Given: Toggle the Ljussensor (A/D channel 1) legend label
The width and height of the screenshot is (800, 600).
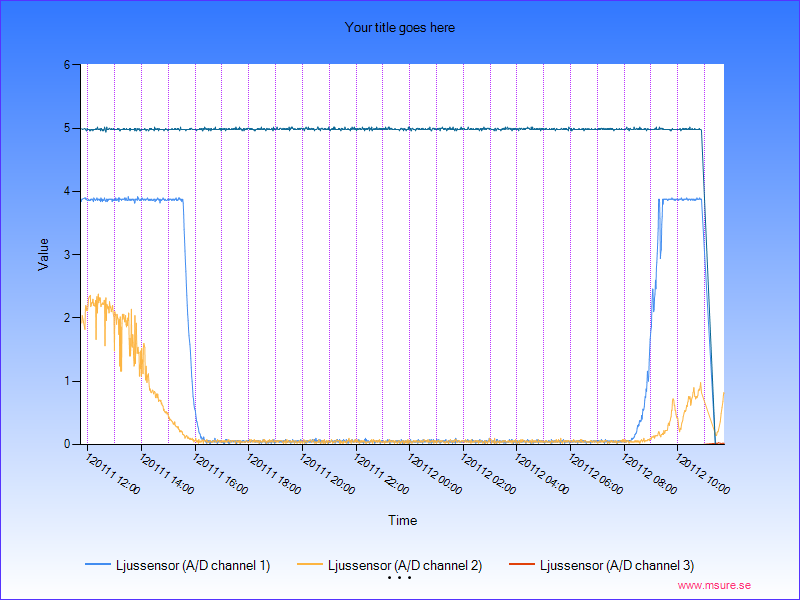Looking at the screenshot, I should point(193,566).
